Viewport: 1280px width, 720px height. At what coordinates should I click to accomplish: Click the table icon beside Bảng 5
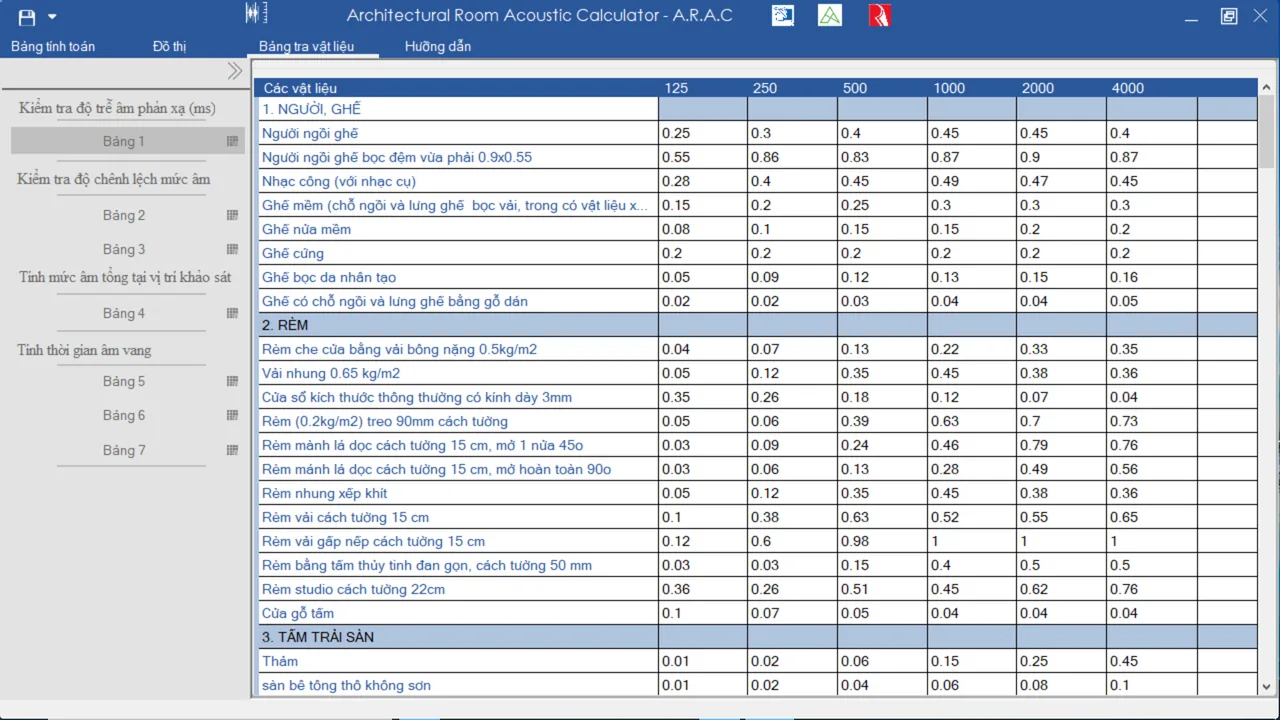click(232, 381)
